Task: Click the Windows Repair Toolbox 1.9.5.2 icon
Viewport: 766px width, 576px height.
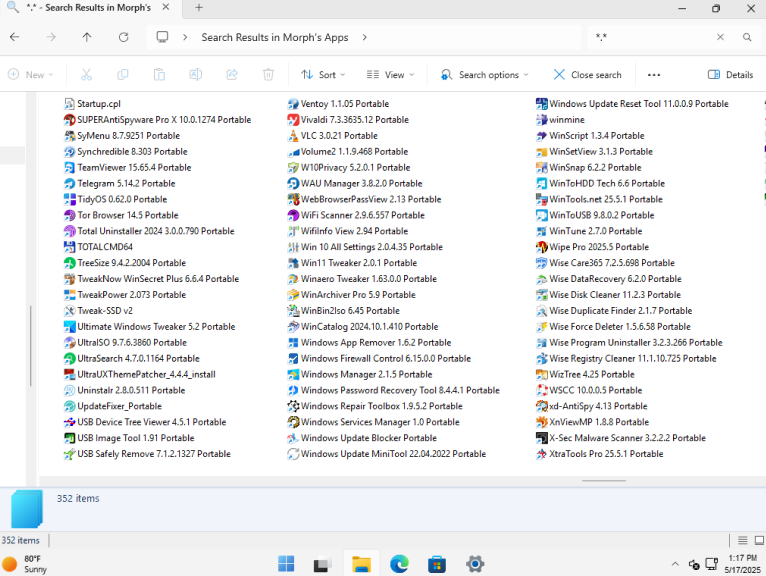Action: click(x=293, y=406)
